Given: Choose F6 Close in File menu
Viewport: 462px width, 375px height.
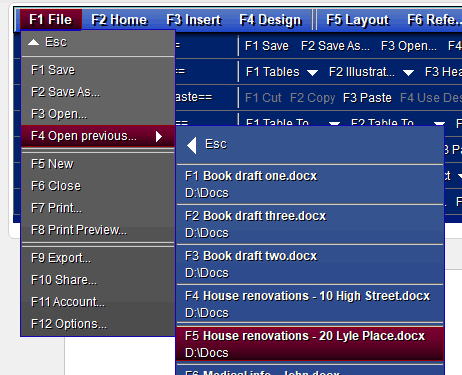Looking at the screenshot, I should pyautogui.click(x=98, y=186).
